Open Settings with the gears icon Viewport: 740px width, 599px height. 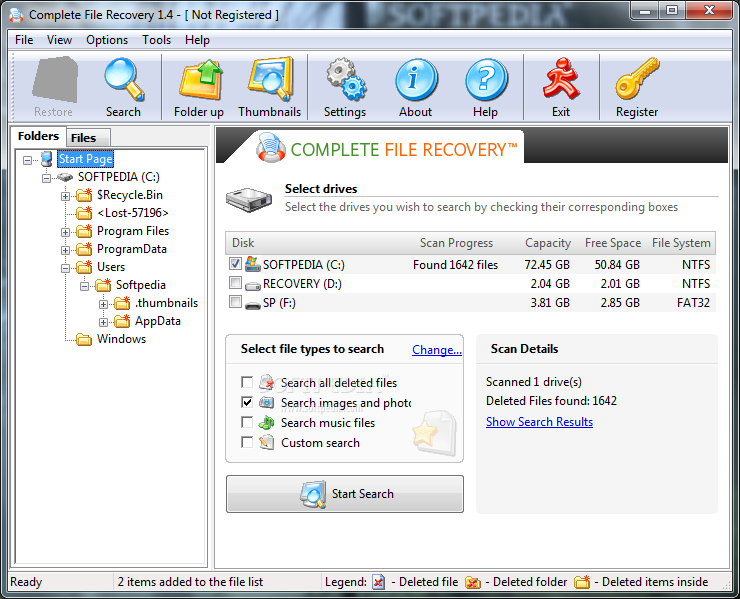tap(345, 79)
